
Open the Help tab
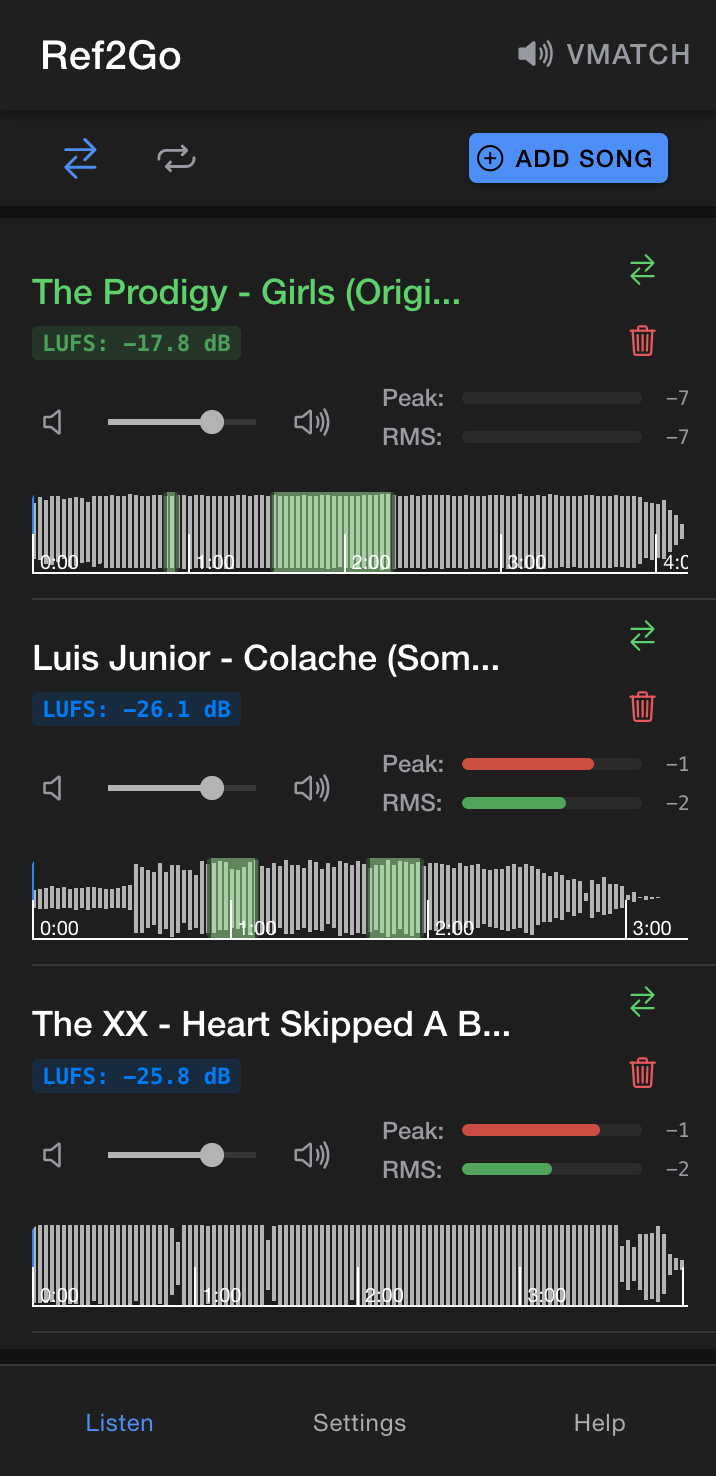pos(599,1423)
